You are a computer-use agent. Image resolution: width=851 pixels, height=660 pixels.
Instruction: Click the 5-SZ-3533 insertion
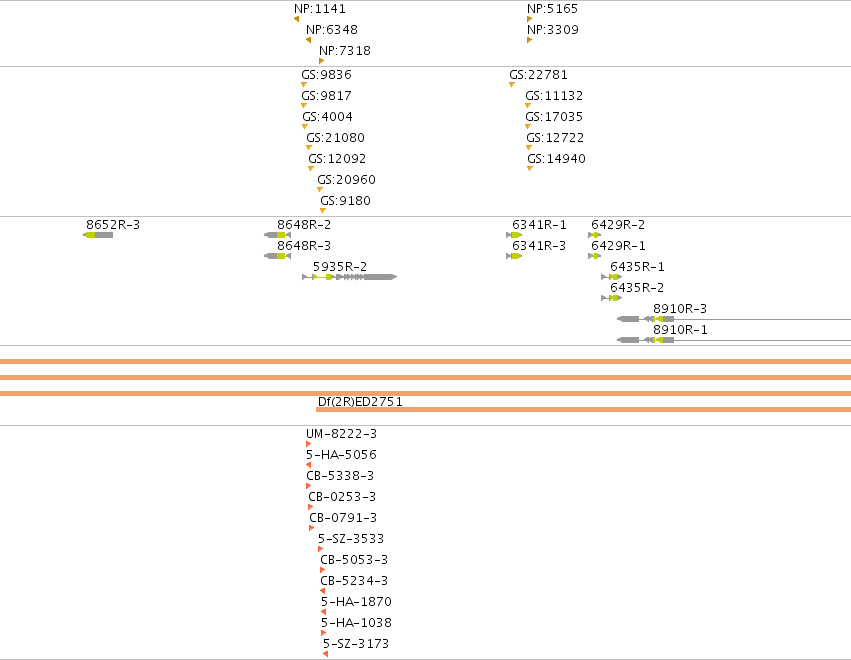[x=351, y=540]
